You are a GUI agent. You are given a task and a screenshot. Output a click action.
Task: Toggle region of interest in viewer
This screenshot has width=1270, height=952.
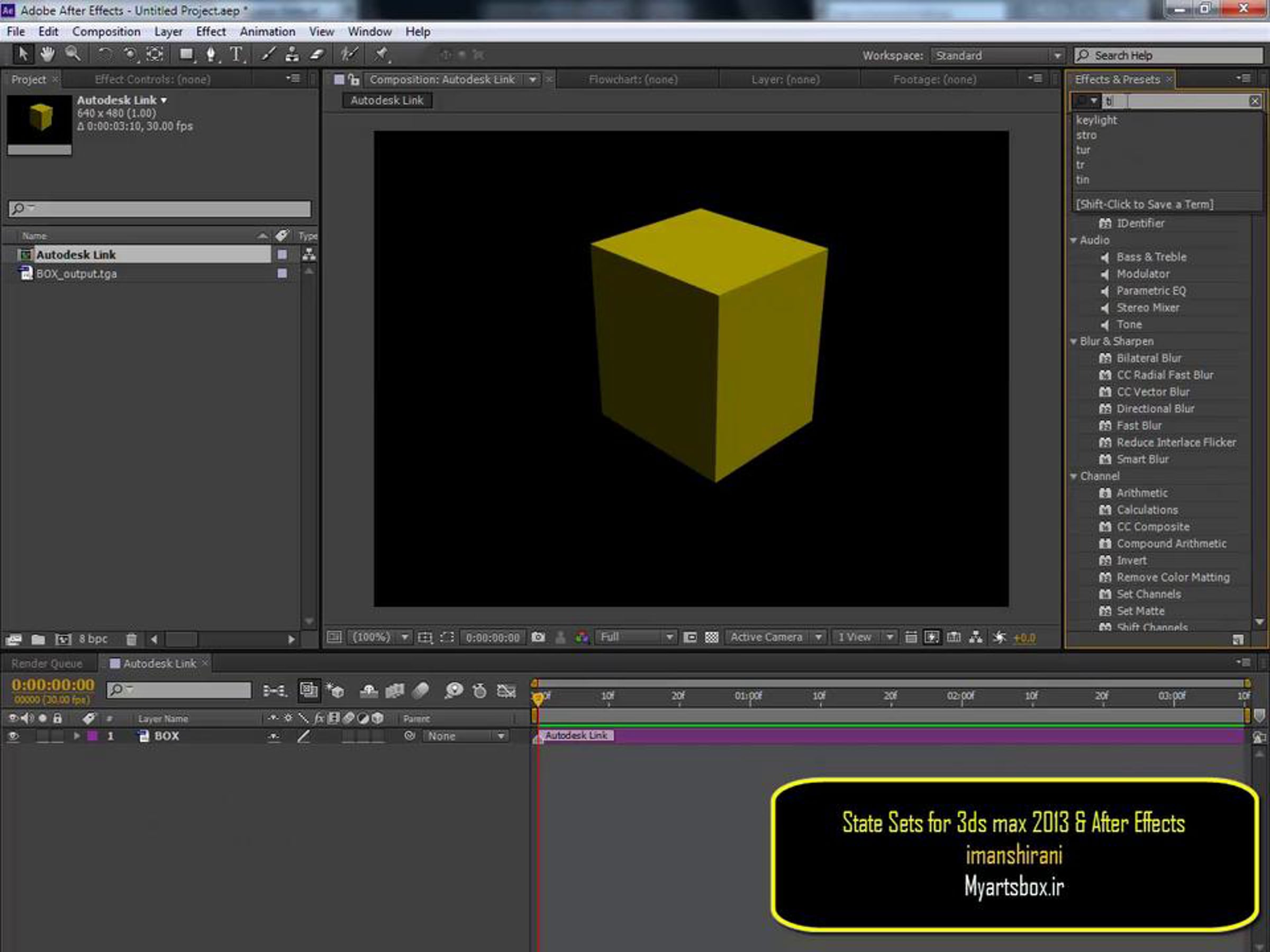(447, 637)
